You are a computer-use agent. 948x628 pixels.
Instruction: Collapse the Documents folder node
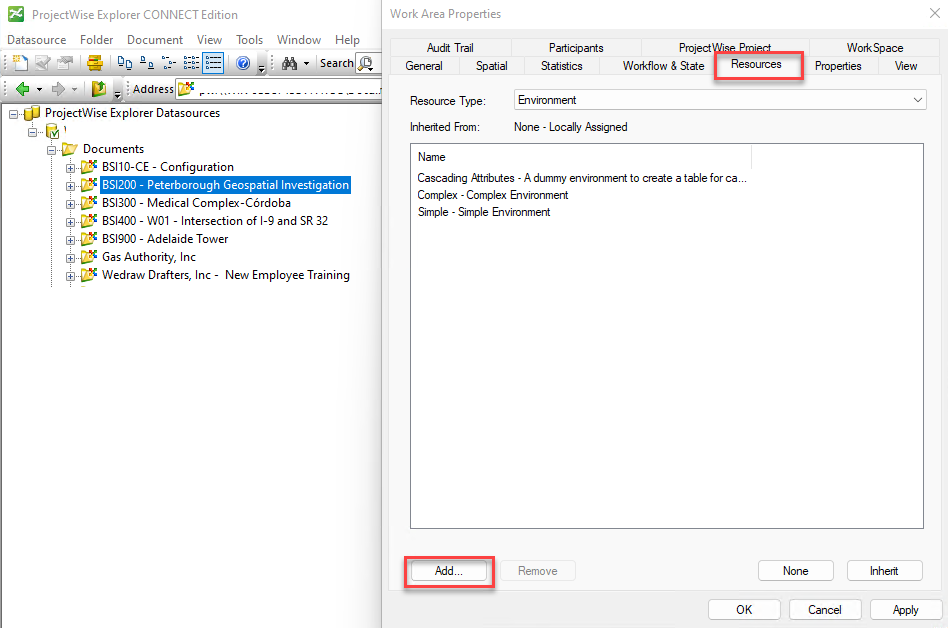(51, 149)
